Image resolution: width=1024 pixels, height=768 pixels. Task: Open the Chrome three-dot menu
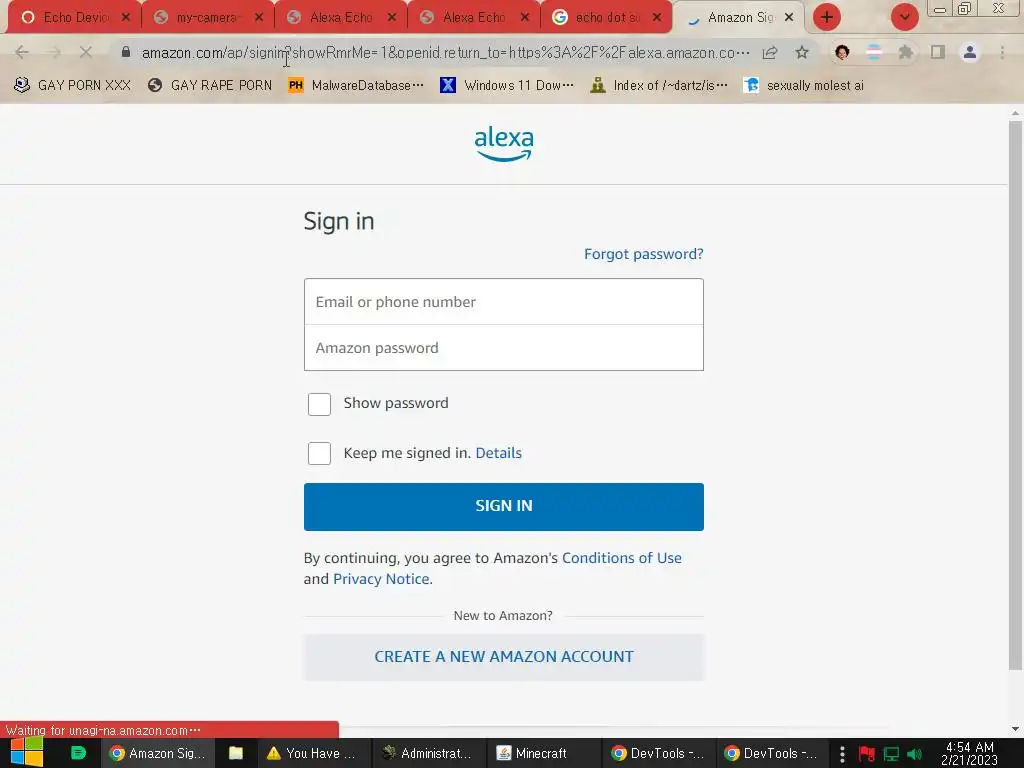click(1002, 52)
